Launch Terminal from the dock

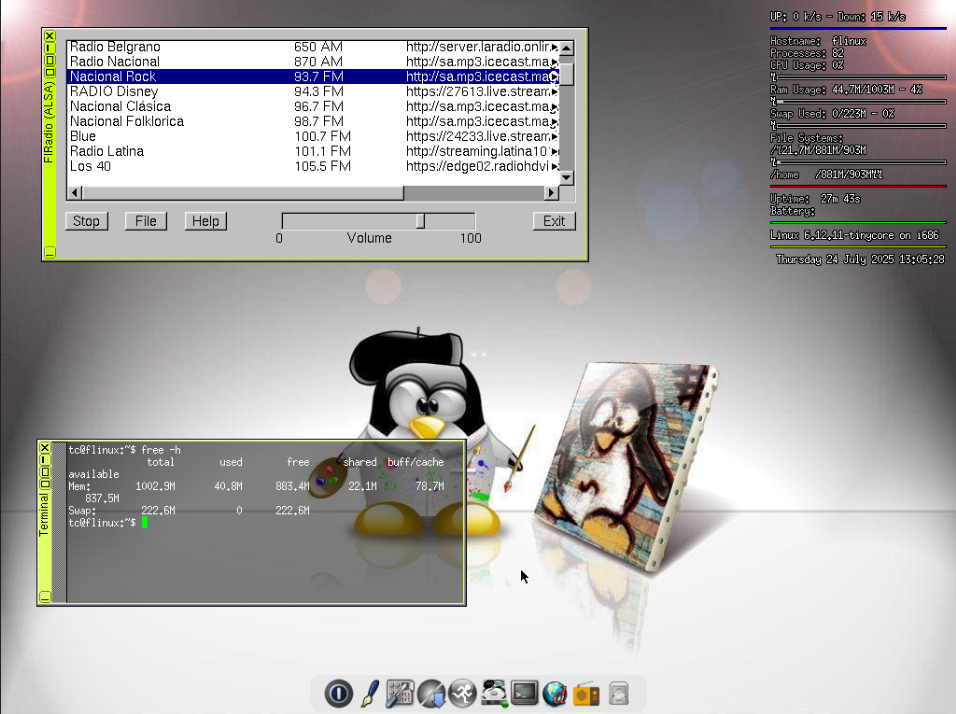pos(524,693)
